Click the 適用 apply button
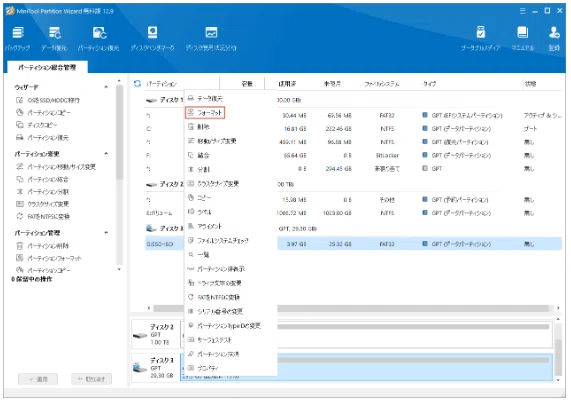This screenshot has height=403, width=571. point(38,379)
